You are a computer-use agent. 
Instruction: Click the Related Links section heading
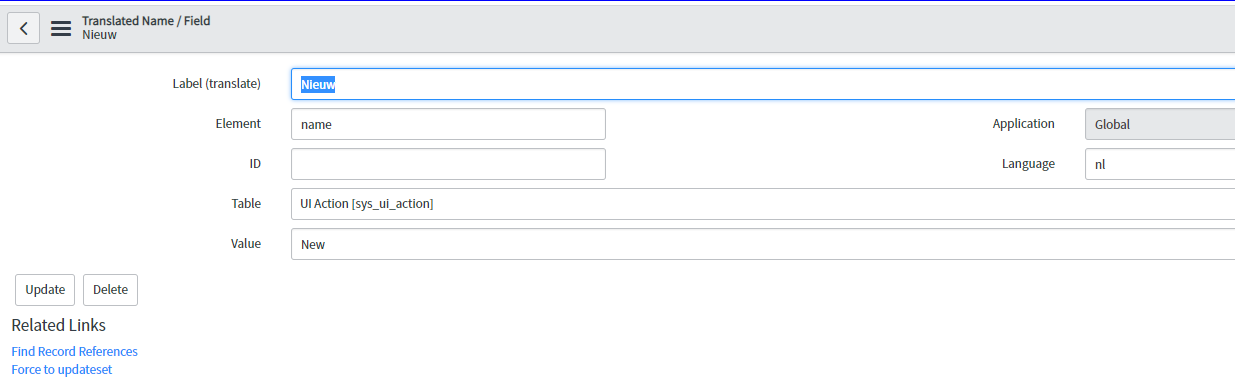[x=58, y=325]
